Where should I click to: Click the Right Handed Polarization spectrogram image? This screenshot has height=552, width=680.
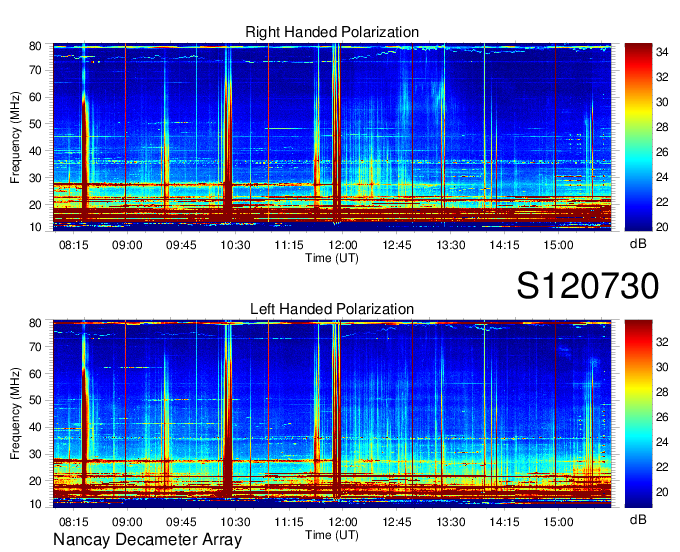tap(332, 137)
